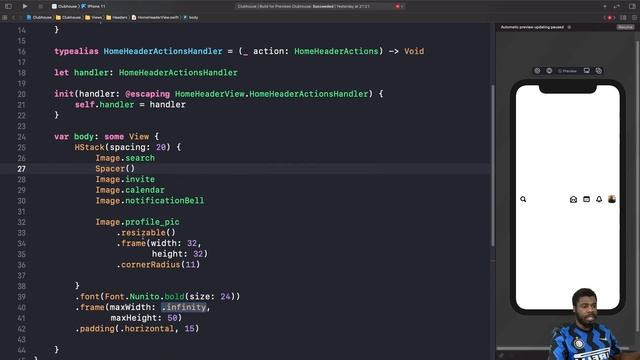Viewport: 640px width, 360px height.
Task: Click 'typealias' keyword on line 16
Action: (76, 51)
